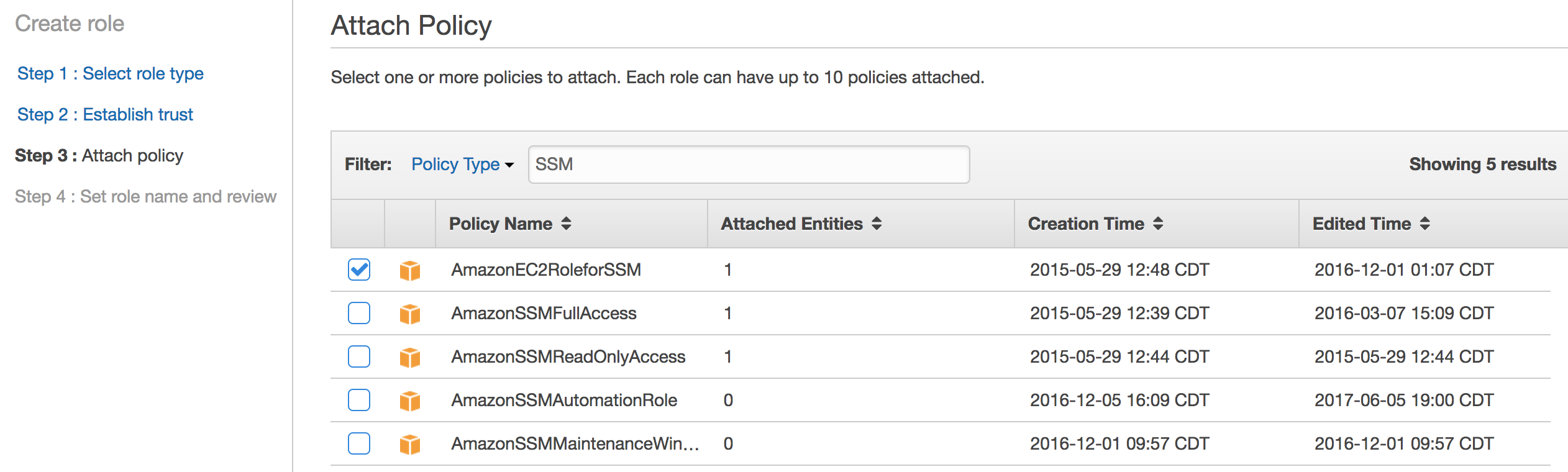This screenshot has width=1568, height=472.
Task: Click the AmazonSSMReadOnlyAccess policy box icon
Action: click(410, 357)
